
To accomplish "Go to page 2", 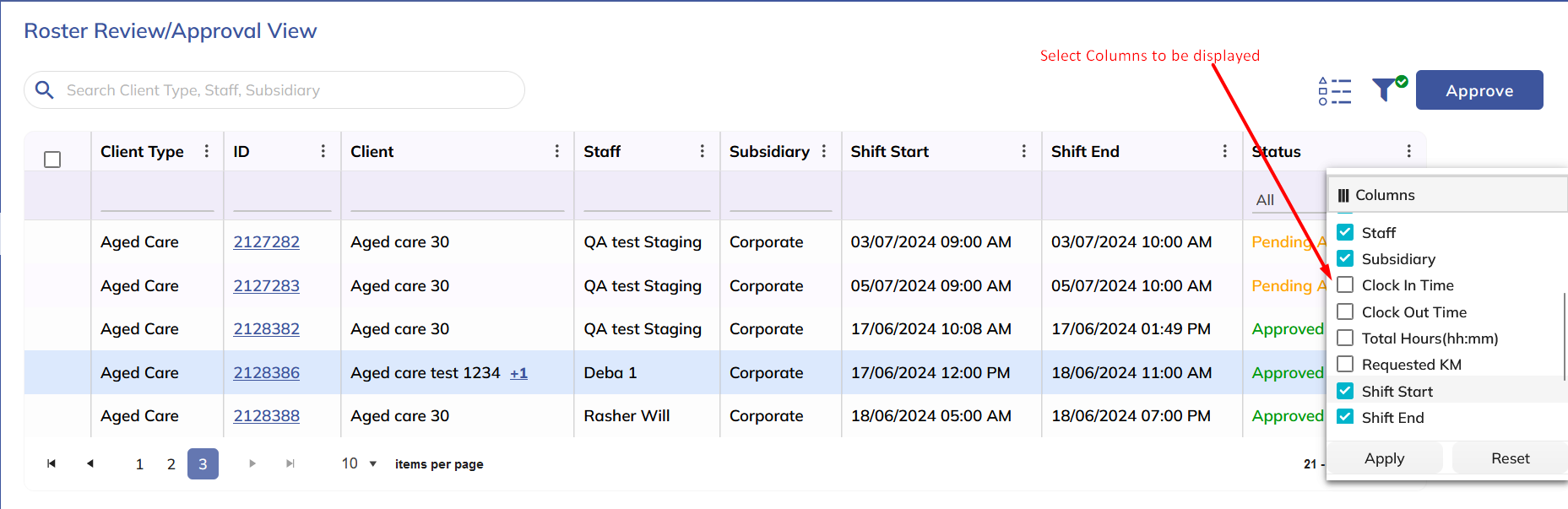I will tap(171, 464).
